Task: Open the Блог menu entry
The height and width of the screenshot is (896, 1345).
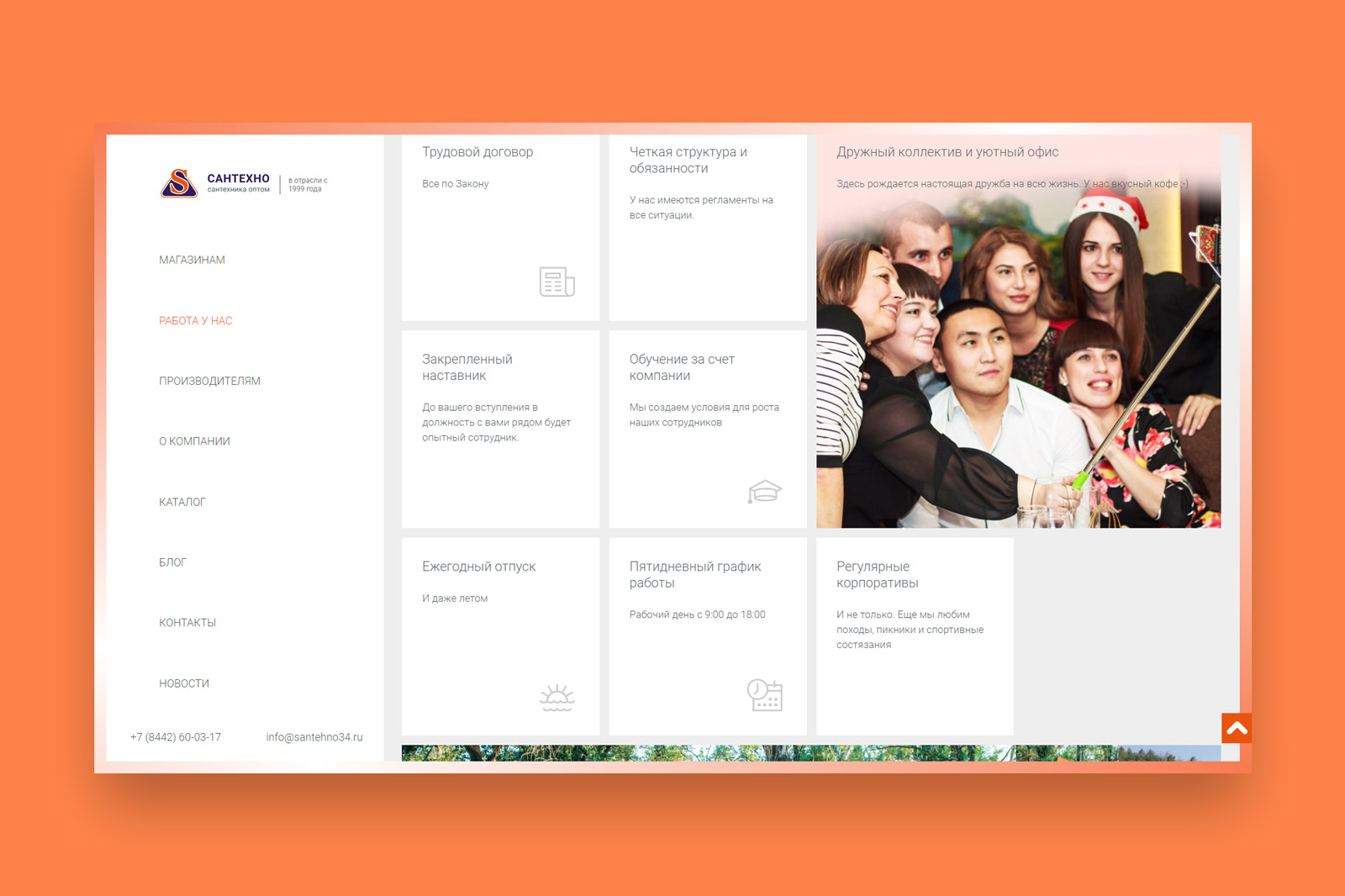Action: 172,562
